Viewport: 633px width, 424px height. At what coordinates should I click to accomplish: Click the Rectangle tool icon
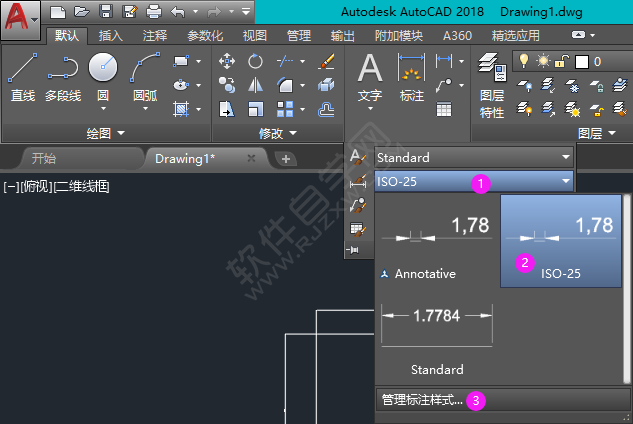point(181,61)
